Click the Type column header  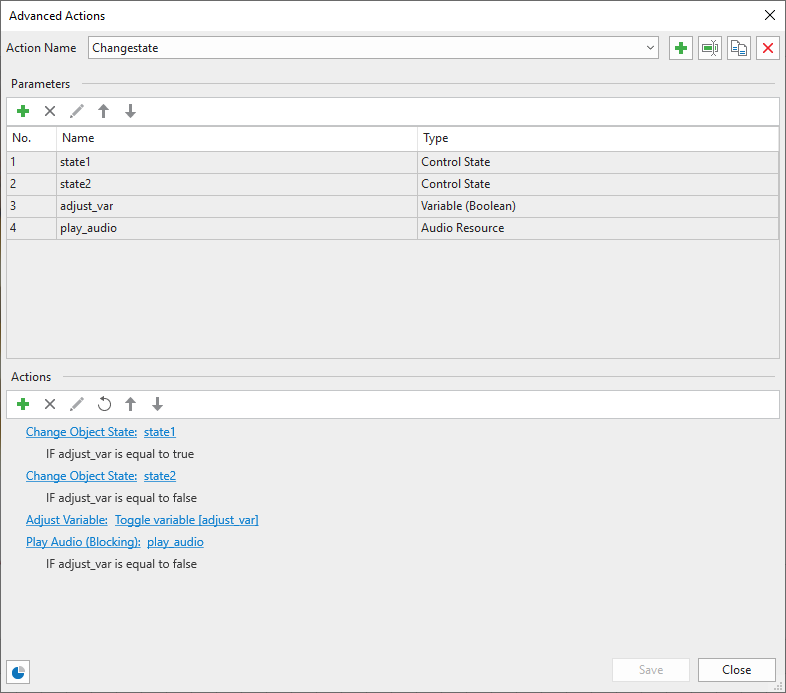coord(598,138)
